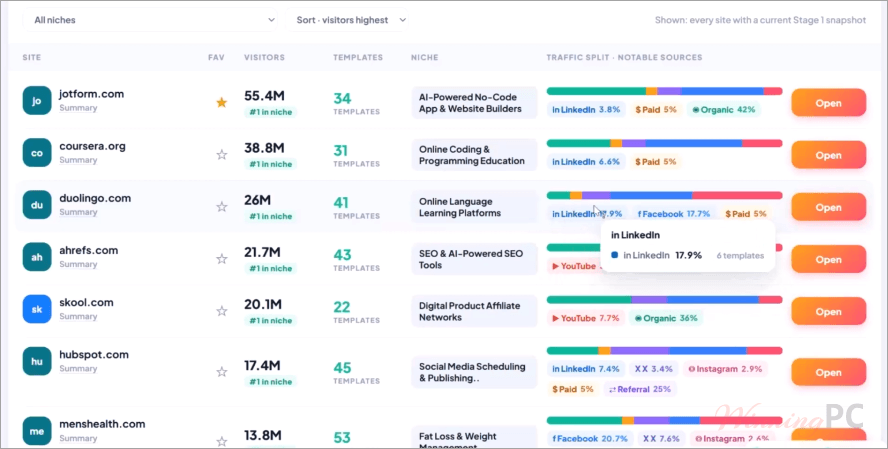888x449 pixels.
Task: Select the Digital Product Affiliate Networks tag
Action: click(x=474, y=311)
